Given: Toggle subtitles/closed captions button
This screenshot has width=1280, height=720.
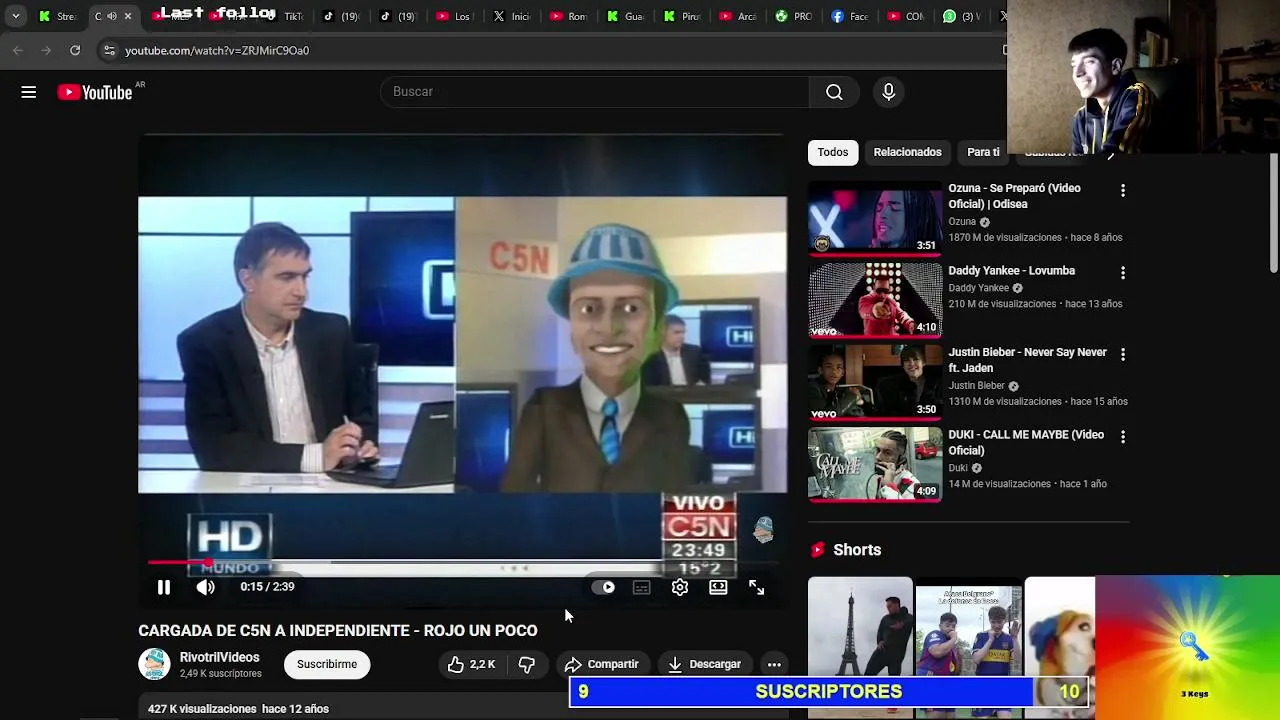Looking at the screenshot, I should coord(642,587).
